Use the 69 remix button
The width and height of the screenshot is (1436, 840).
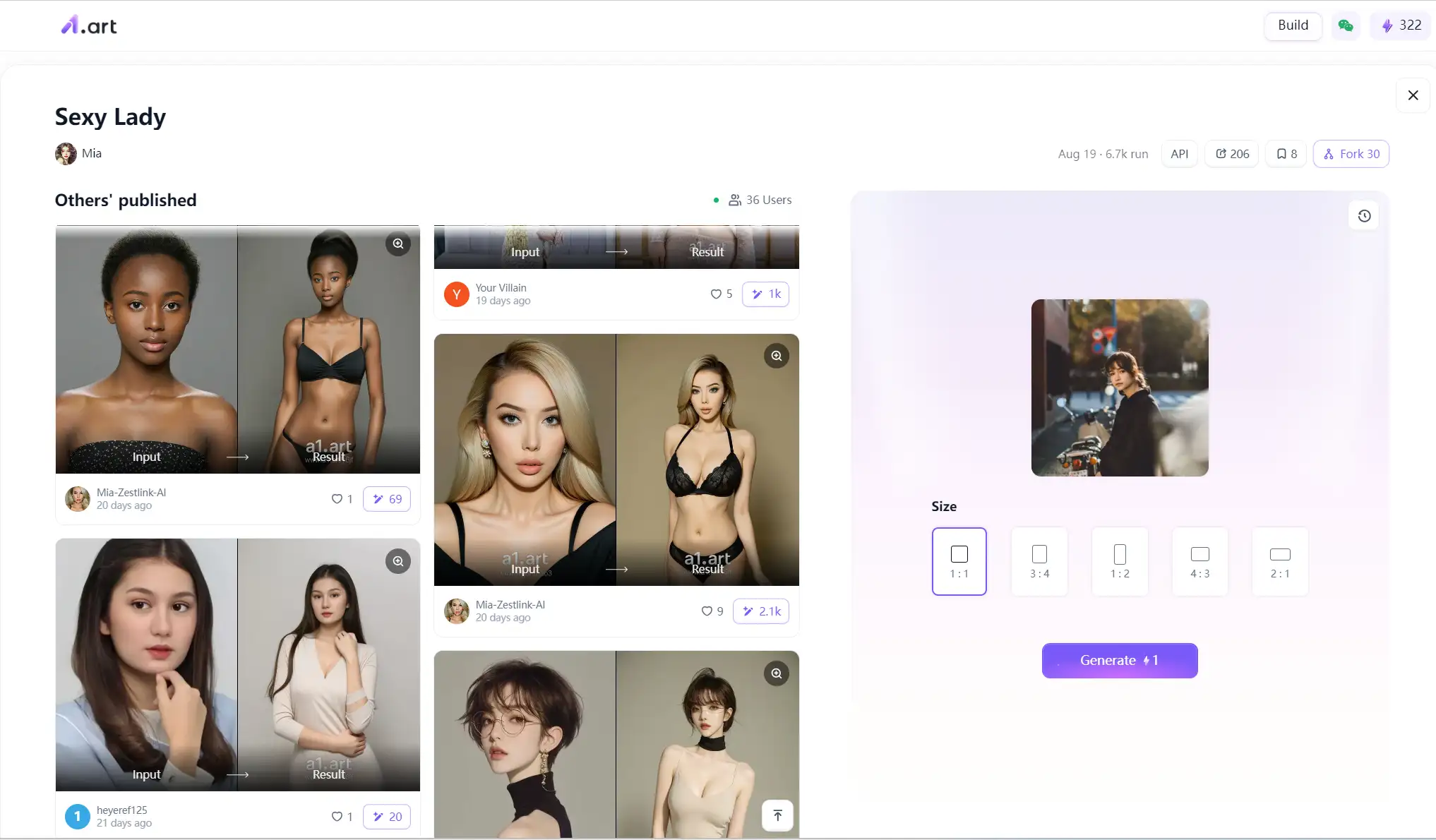tap(387, 499)
